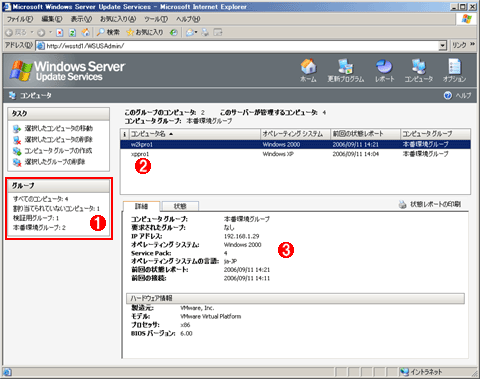Click the Help (ヘルプ) question mark icon
Screen dimensions: 480x379
point(448,95)
